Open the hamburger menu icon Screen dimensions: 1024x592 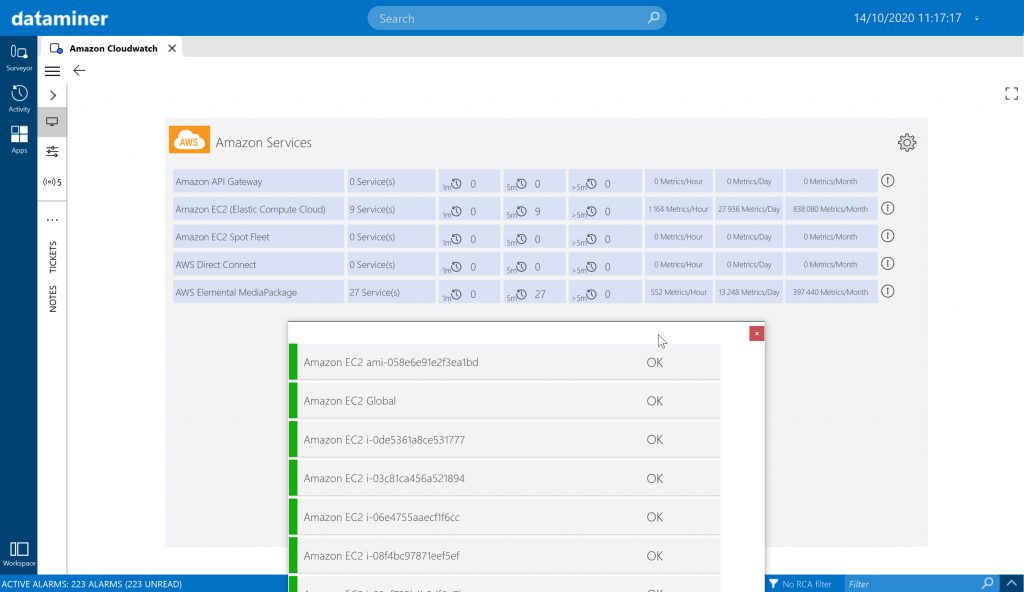(52, 71)
